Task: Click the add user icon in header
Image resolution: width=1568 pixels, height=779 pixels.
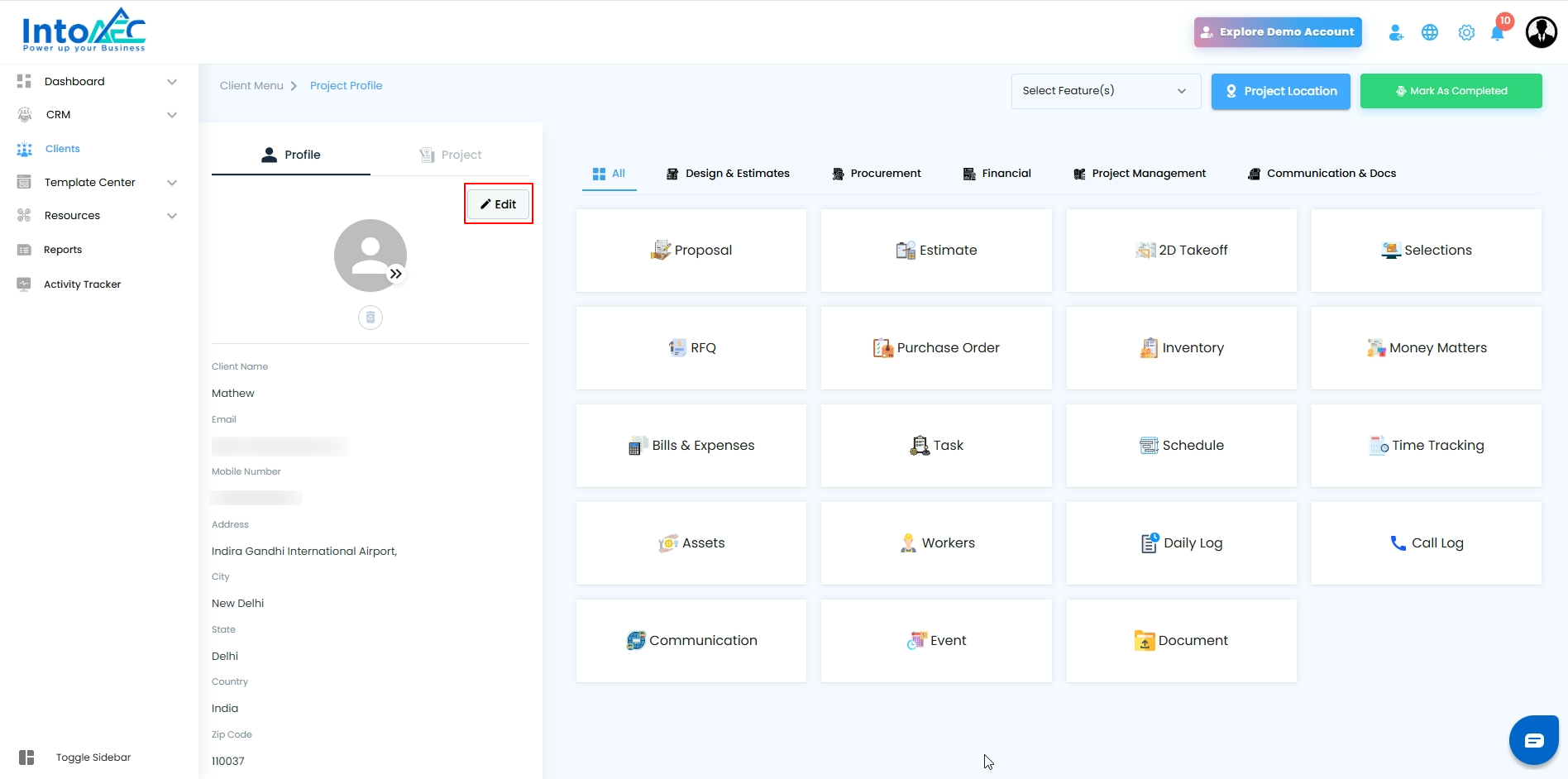Action: (1396, 32)
